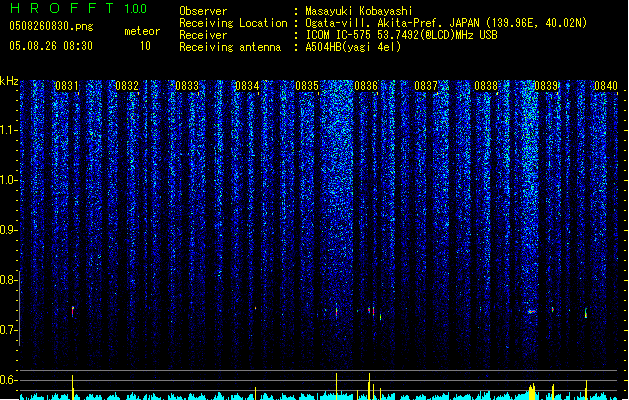Click the kHz axis unit label

pyautogui.click(x=9, y=81)
